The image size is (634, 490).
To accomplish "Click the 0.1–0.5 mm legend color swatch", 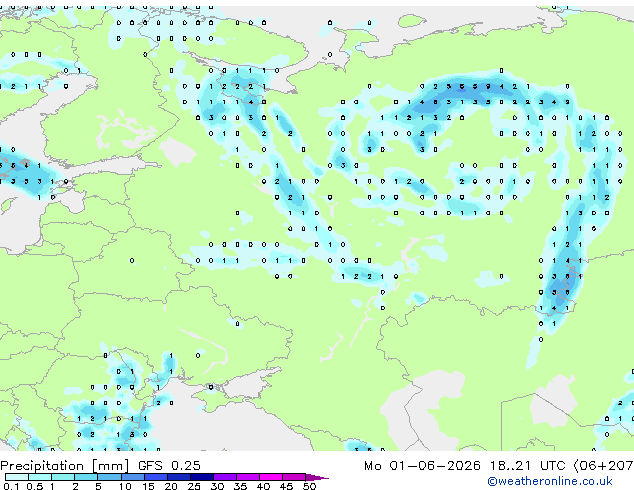I will tap(17, 477).
